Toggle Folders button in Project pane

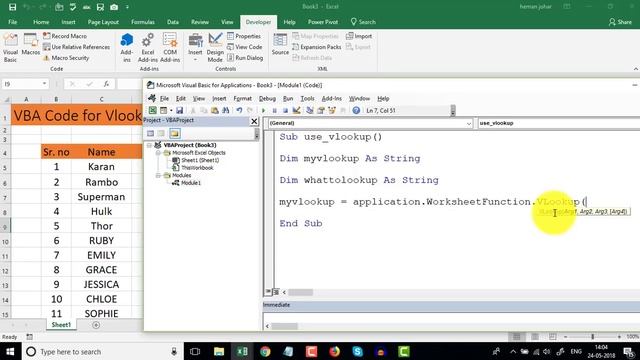175,133
